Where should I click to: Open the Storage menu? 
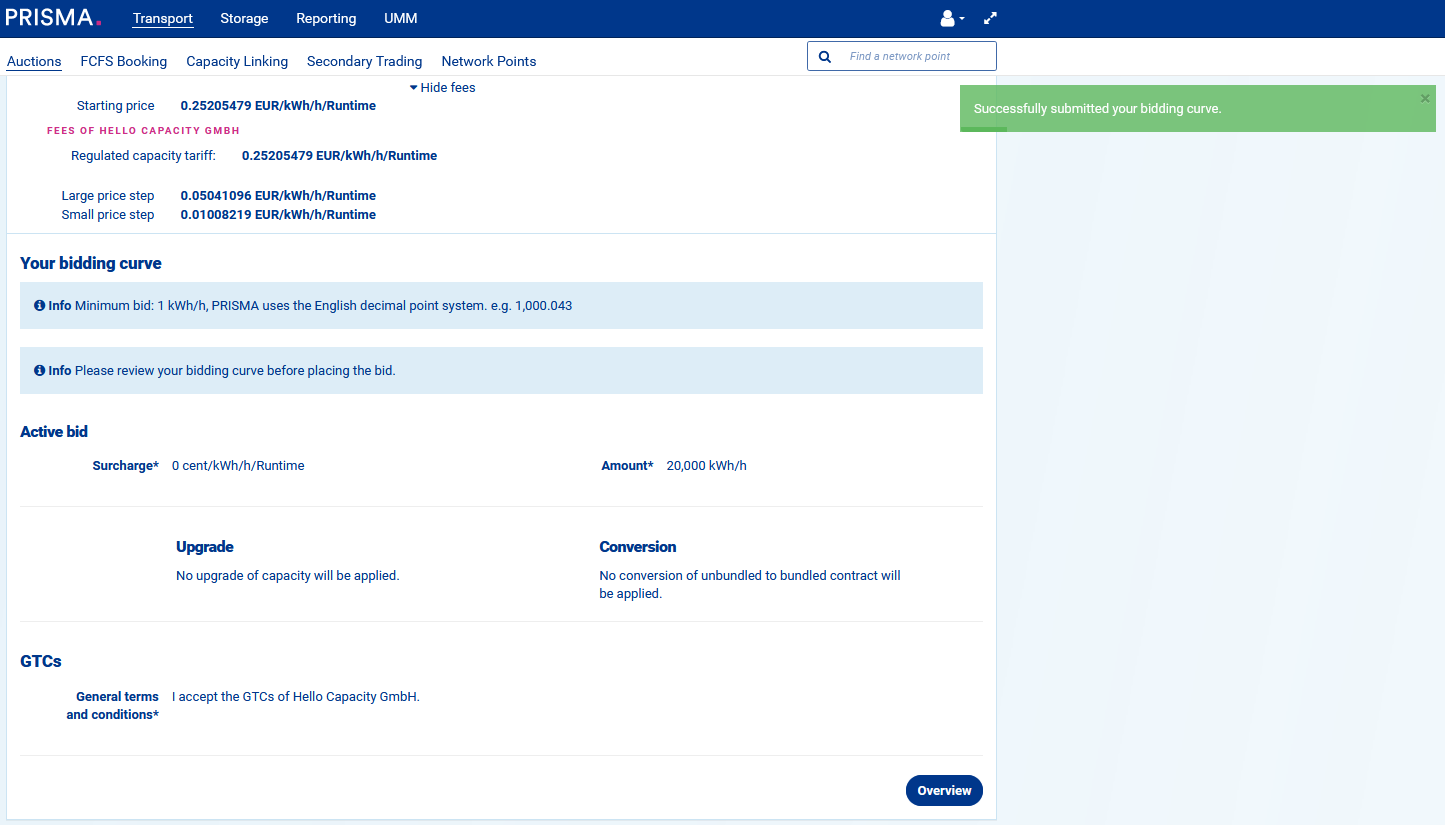pos(244,19)
